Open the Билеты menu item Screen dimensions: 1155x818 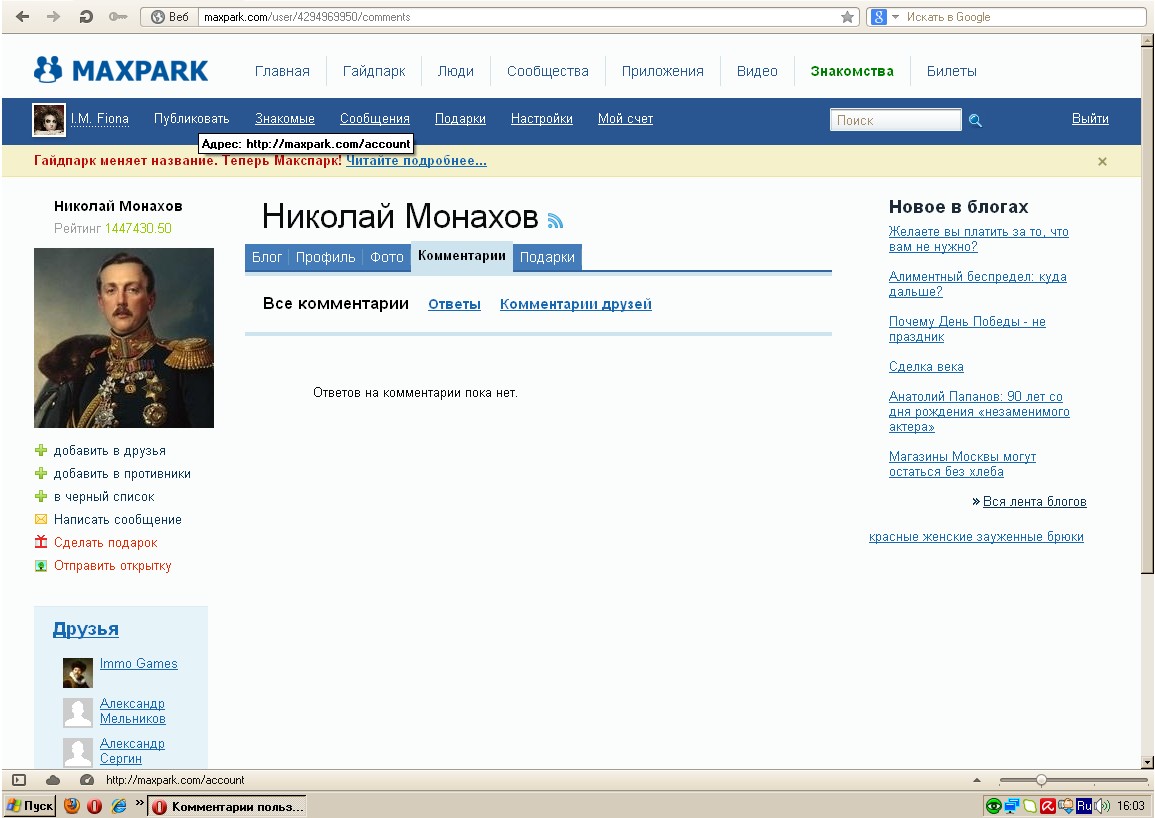(951, 71)
